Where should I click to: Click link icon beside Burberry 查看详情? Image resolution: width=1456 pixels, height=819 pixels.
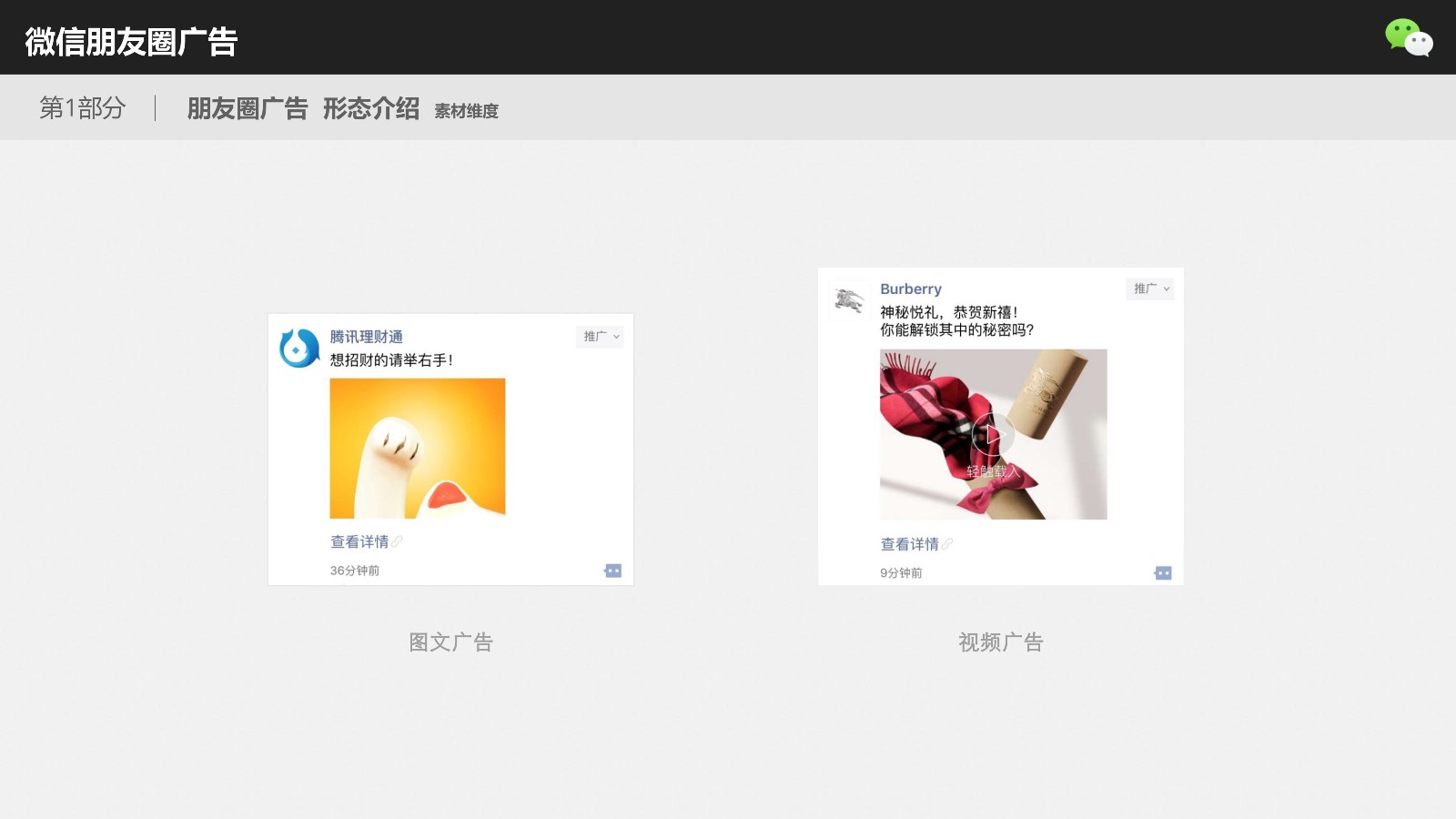[x=946, y=544]
